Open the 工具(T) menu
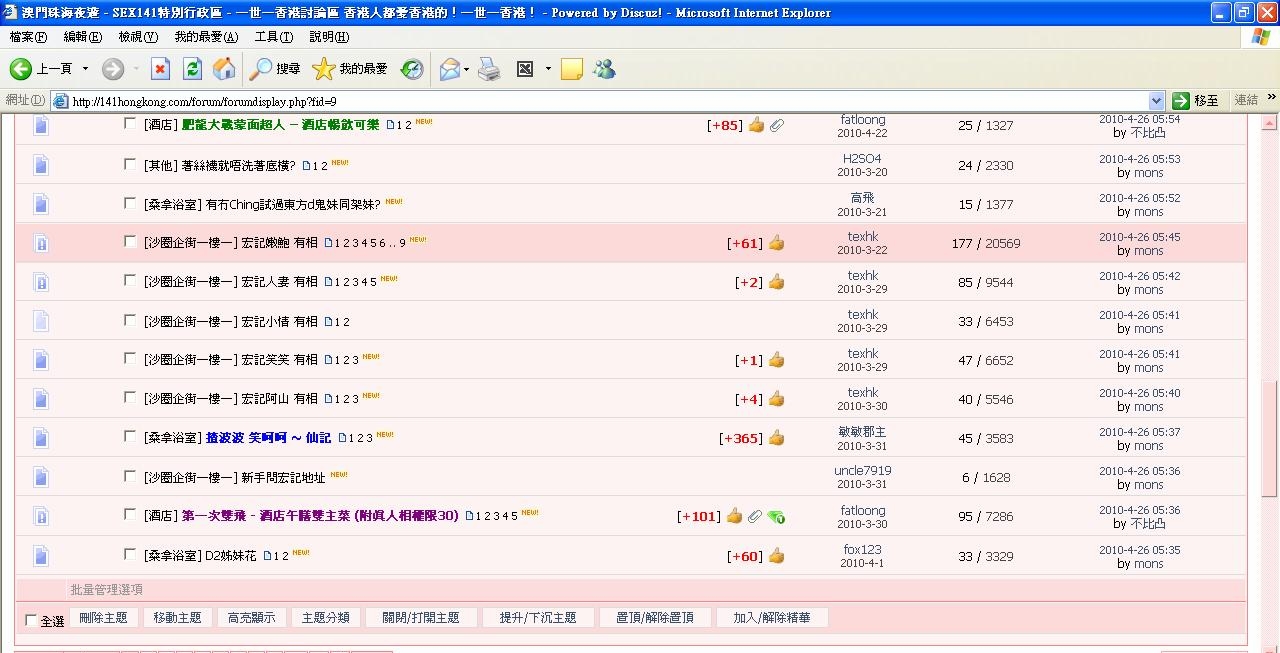The height and width of the screenshot is (653, 1280). tap(273, 37)
